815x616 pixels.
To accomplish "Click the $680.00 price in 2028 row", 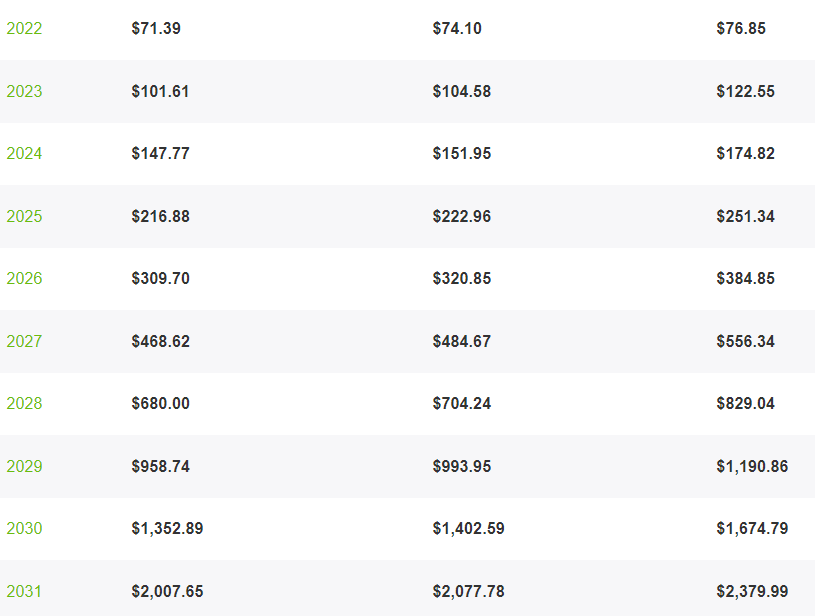I will click(x=160, y=404).
